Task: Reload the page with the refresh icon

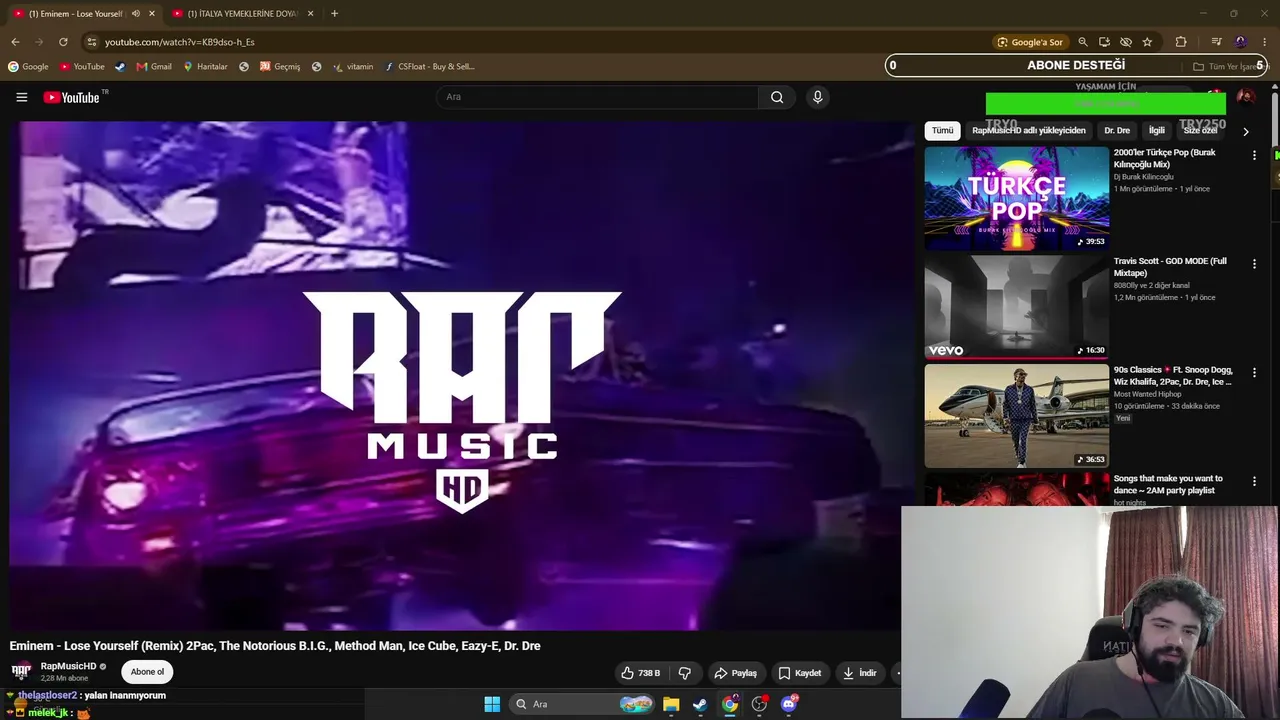Action: pos(63,42)
